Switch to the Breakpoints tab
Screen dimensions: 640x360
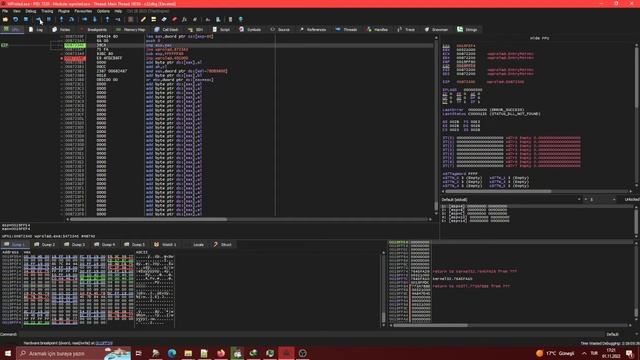point(93,29)
